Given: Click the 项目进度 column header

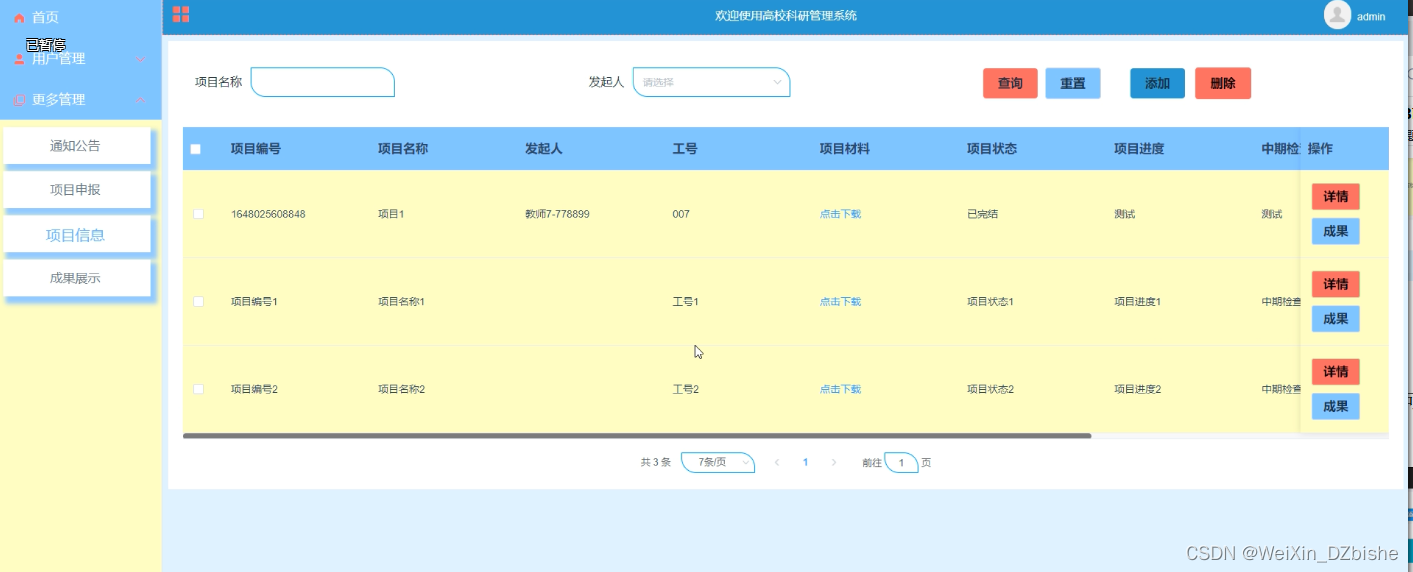Looking at the screenshot, I should tap(1139, 149).
